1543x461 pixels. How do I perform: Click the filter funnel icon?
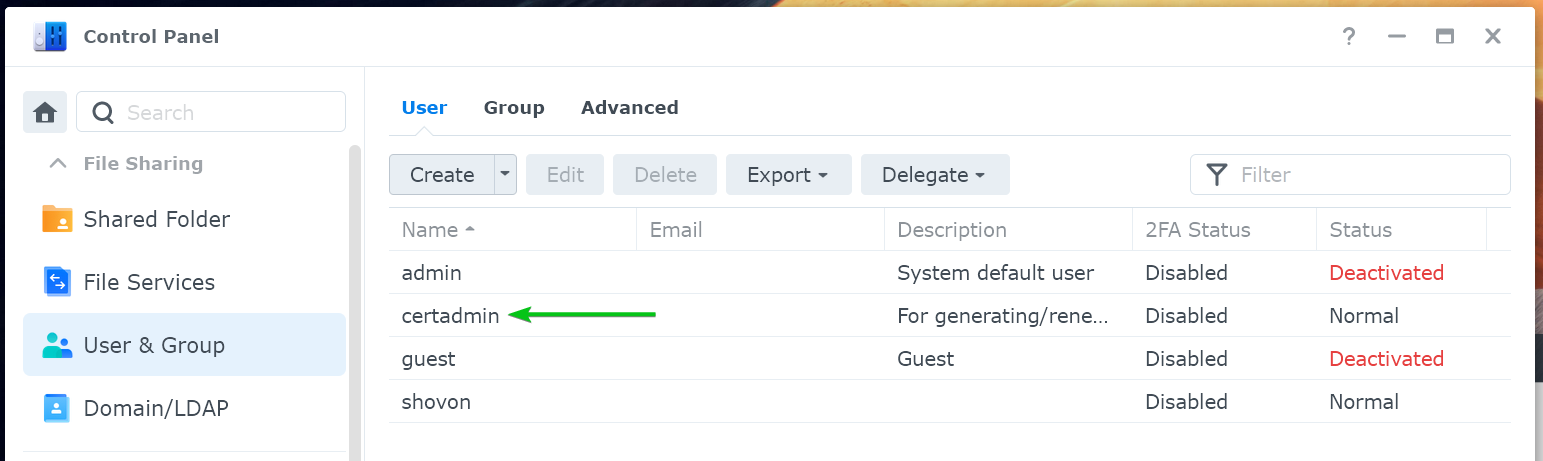pyautogui.click(x=1216, y=175)
